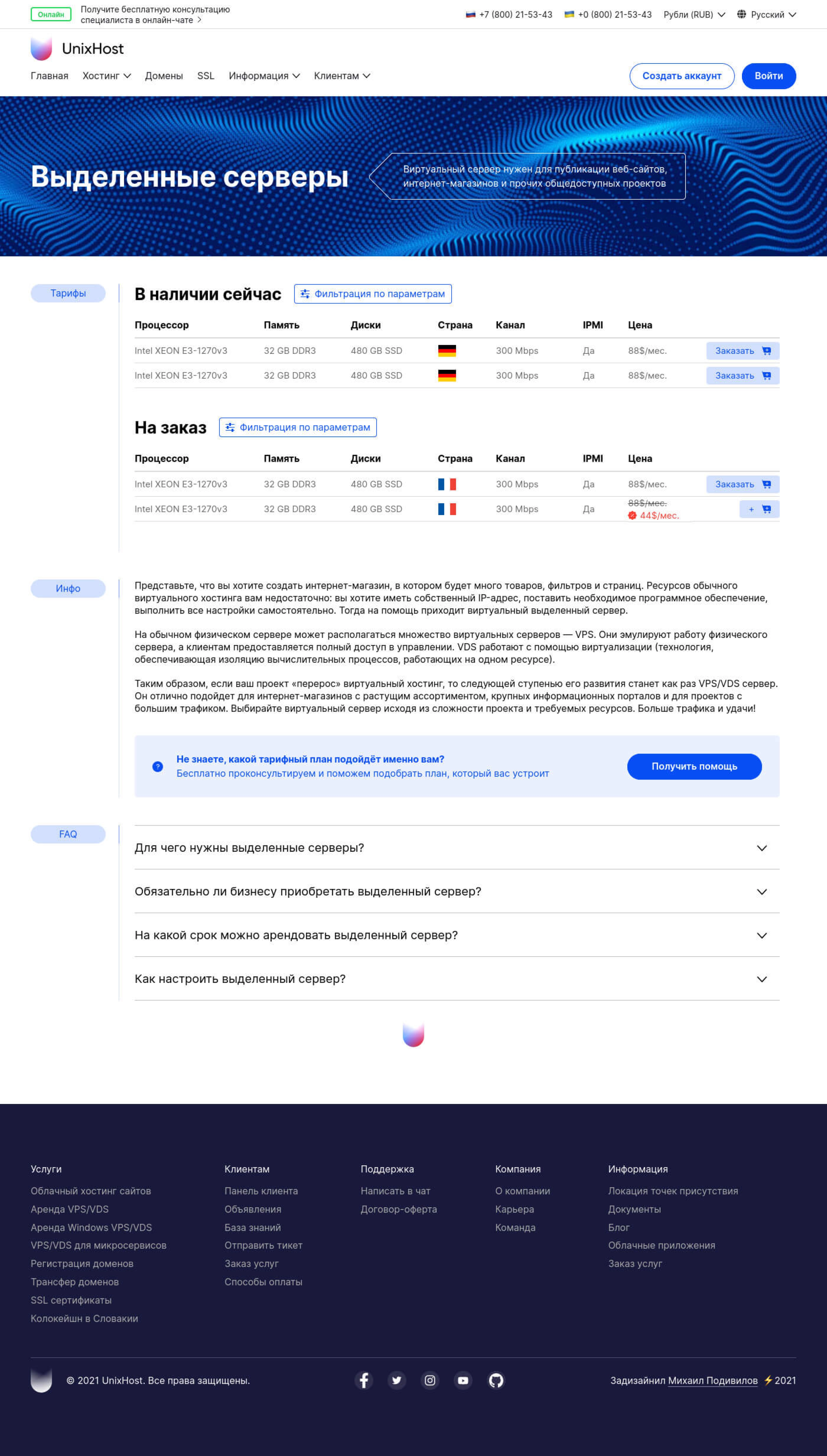Expand 'Для чего нужны выделенные серверы?' question

pos(457,848)
